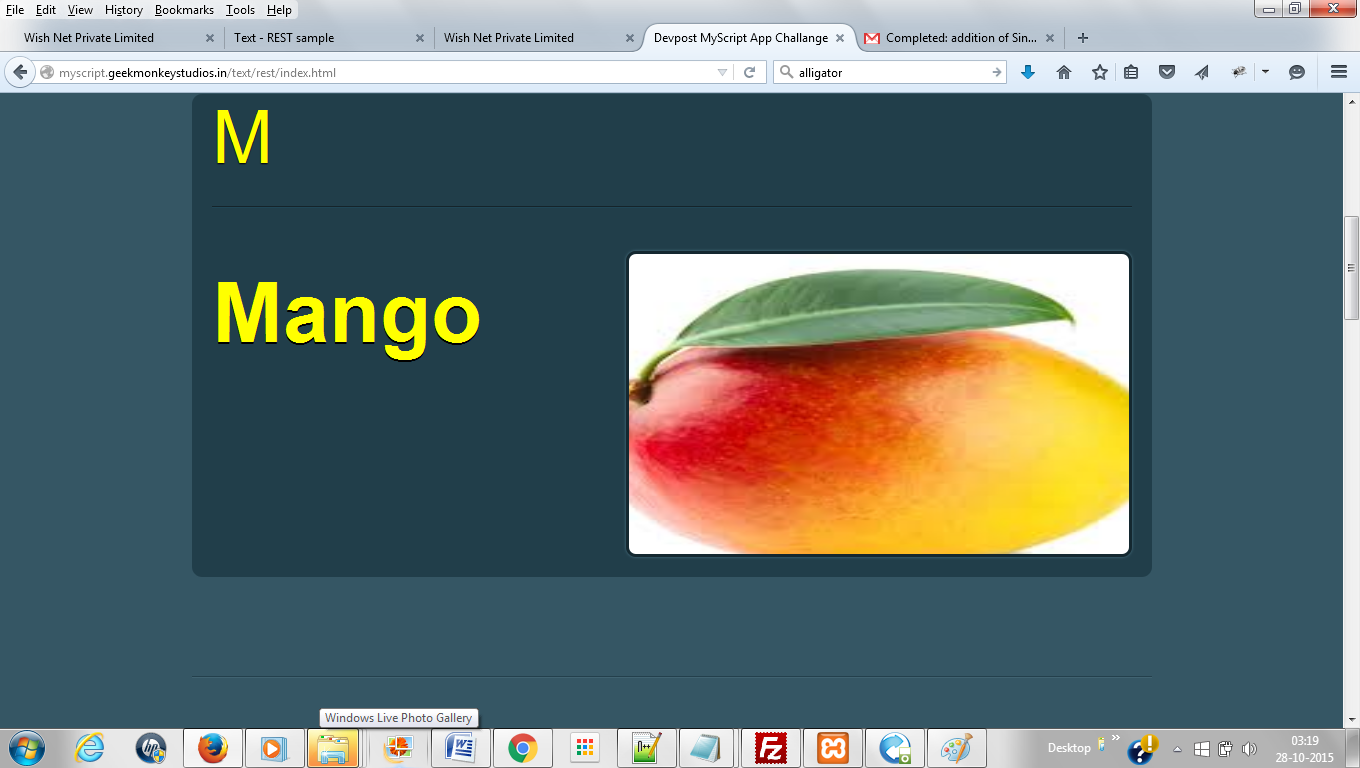Switch to Firefox in the taskbar
The image size is (1360, 768).
point(212,748)
